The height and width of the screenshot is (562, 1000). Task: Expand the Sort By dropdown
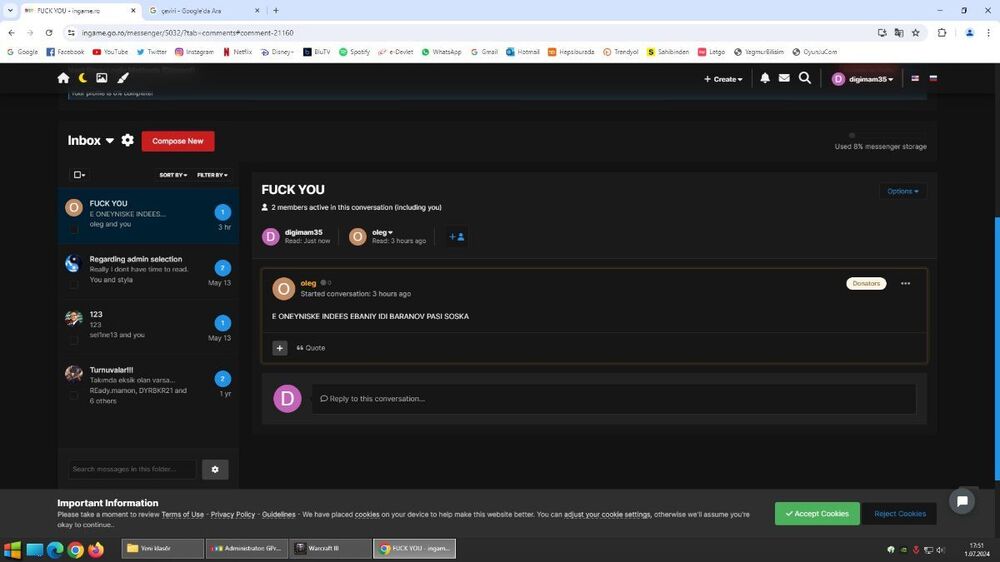[x=173, y=175]
